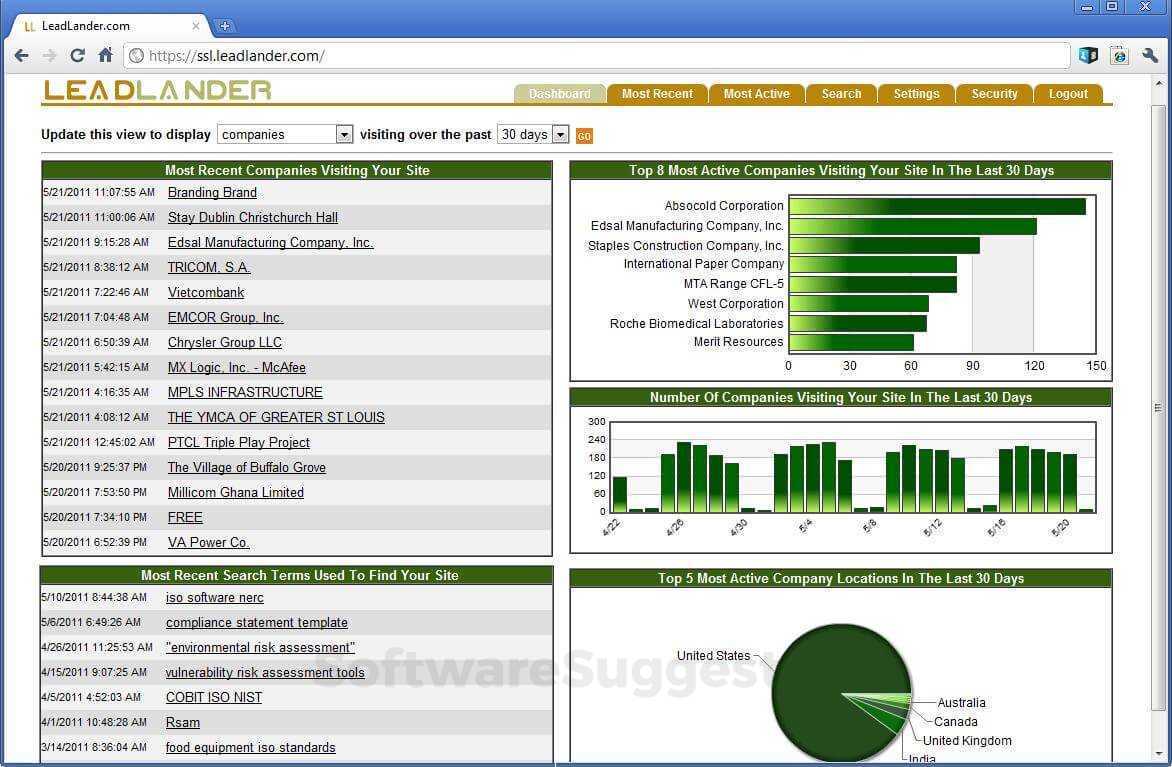The image size is (1172, 767).
Task: Open the MPLS INFRASTRUCTURE link
Action: pos(244,392)
